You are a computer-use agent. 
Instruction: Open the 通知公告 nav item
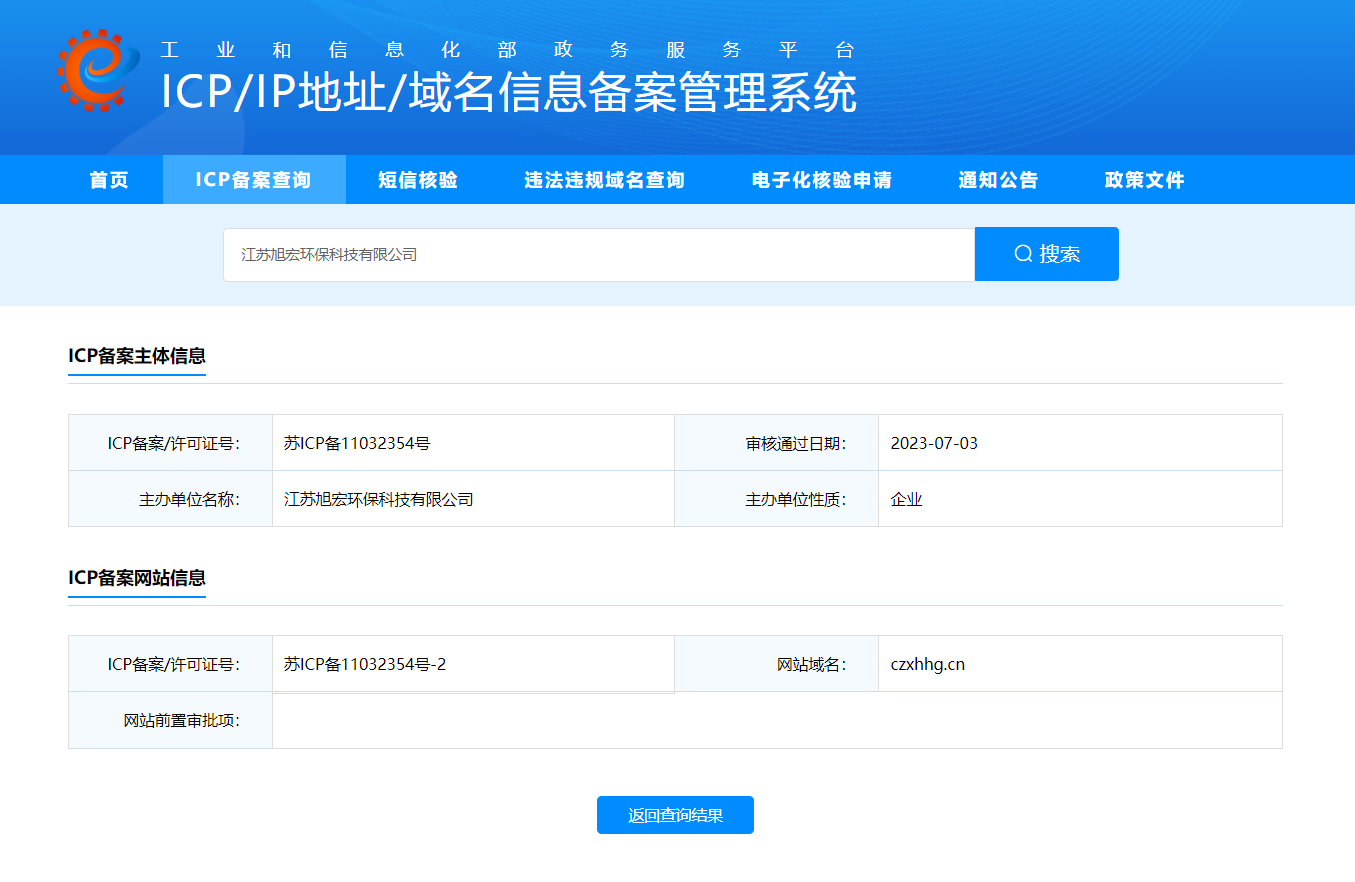[998, 180]
